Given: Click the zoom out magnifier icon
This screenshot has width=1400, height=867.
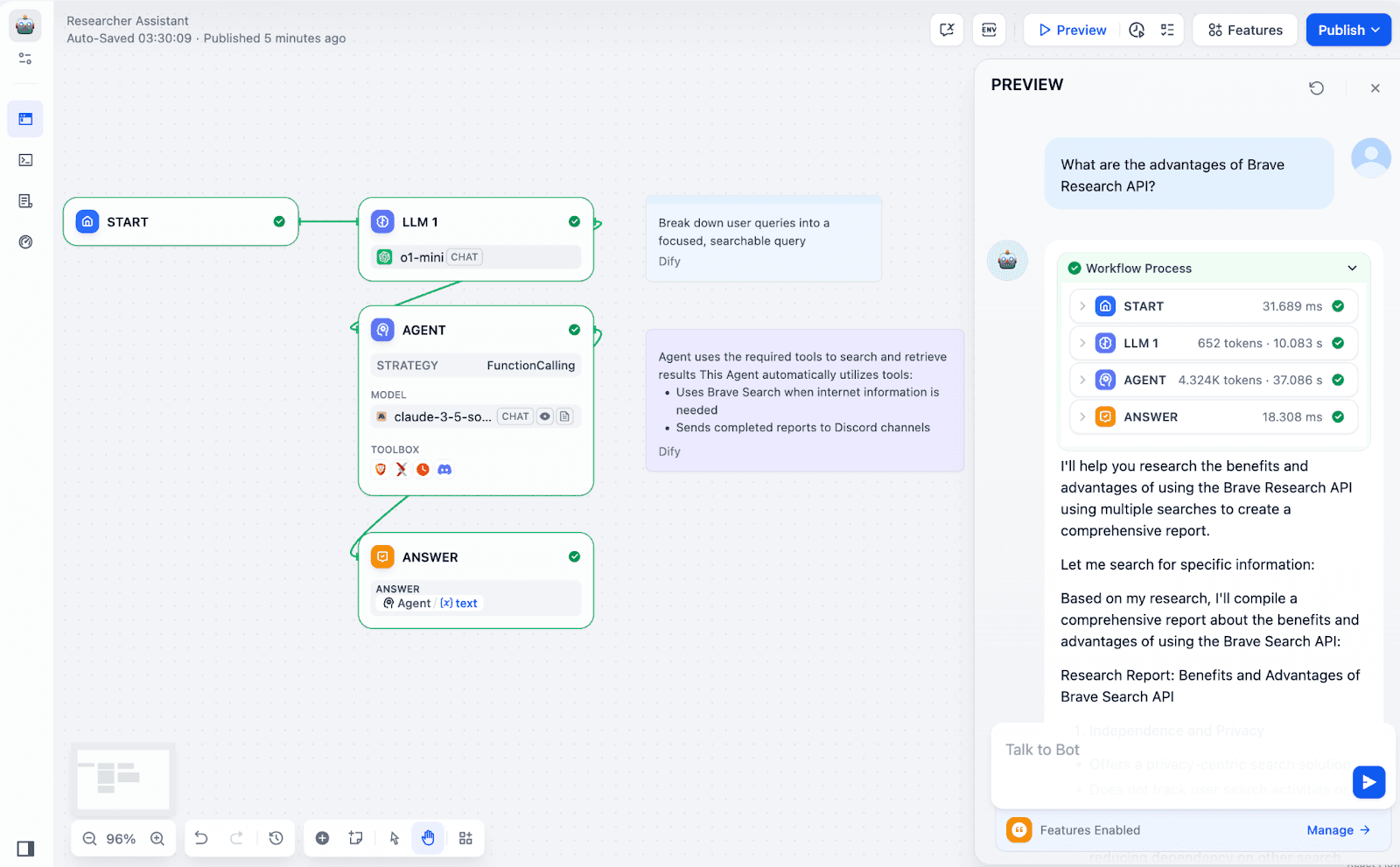Looking at the screenshot, I should click(89, 839).
